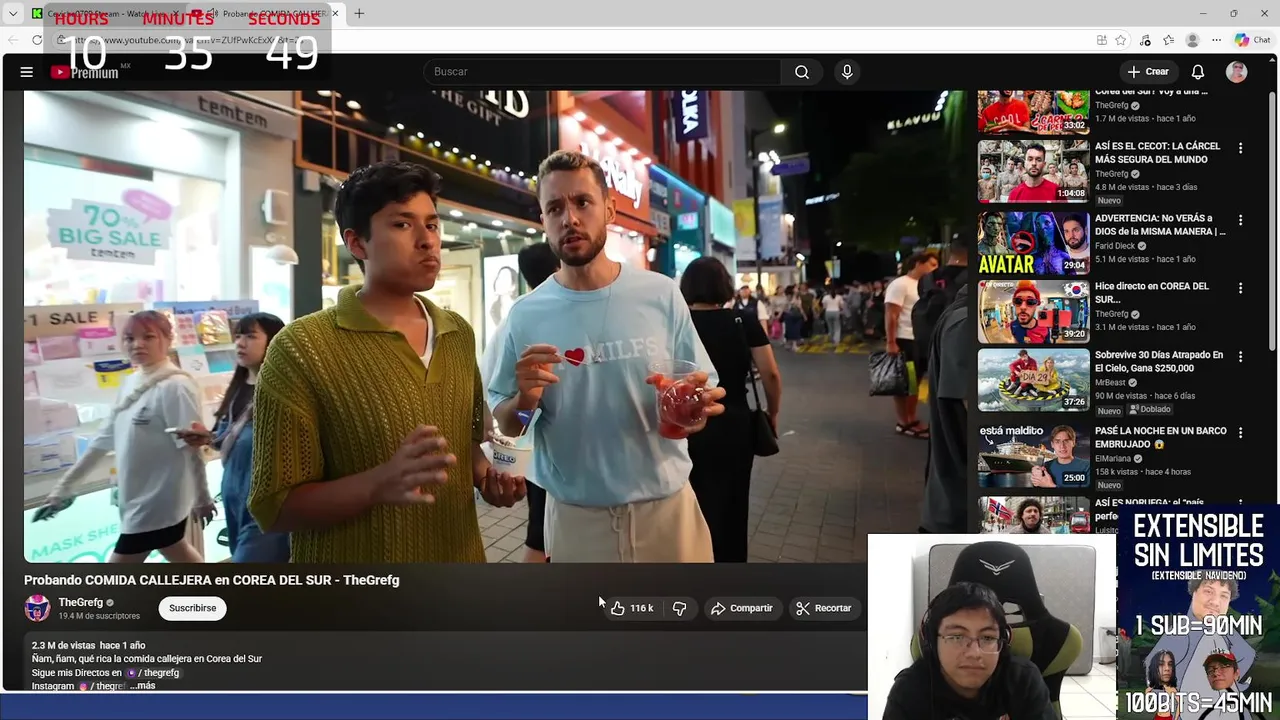Open the YouTube account avatar menu
Image resolution: width=1280 pixels, height=720 pixels.
[1237, 72]
